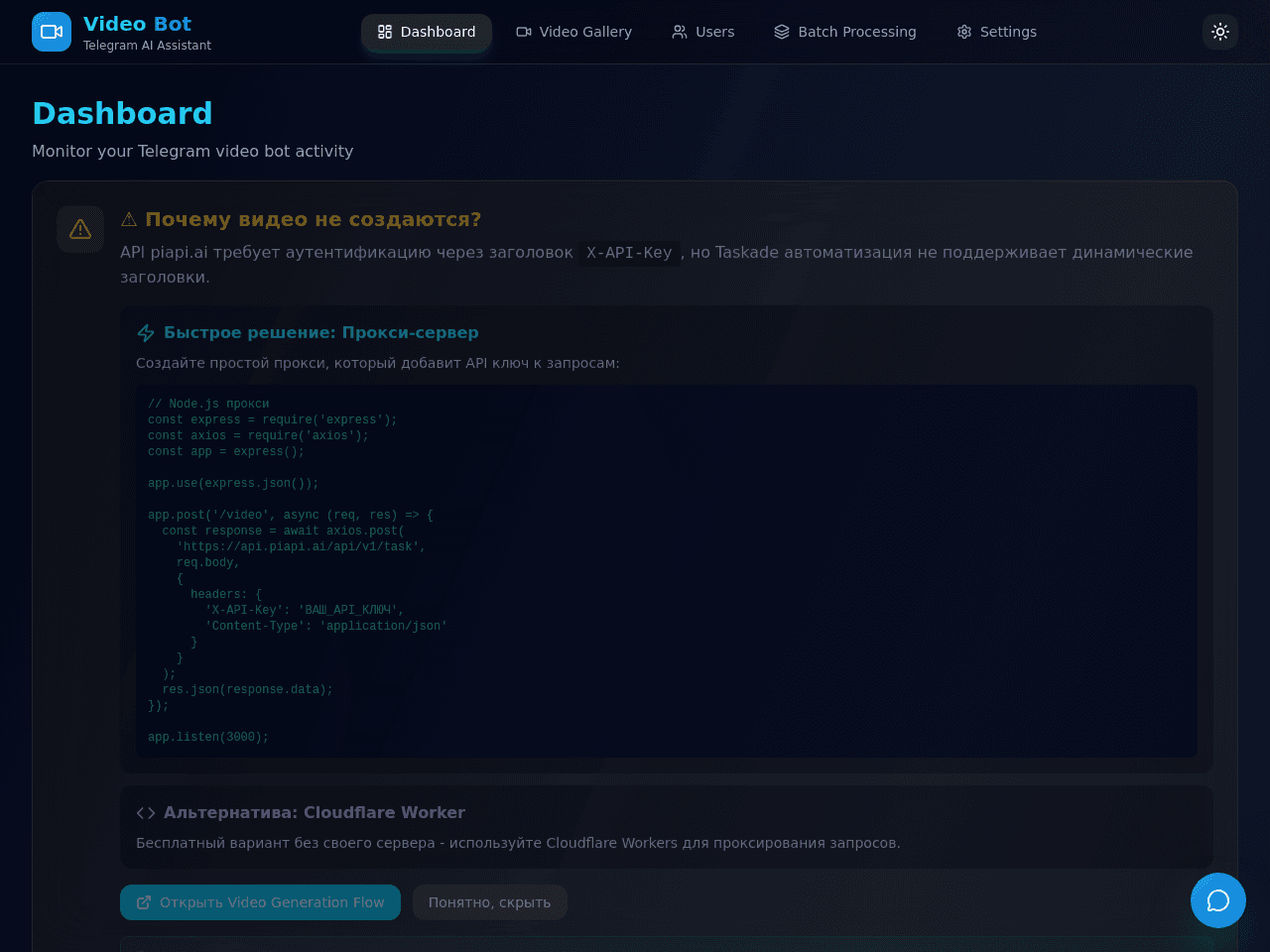The width and height of the screenshot is (1270, 952).
Task: Go to the Users tab
Action: coord(703,32)
